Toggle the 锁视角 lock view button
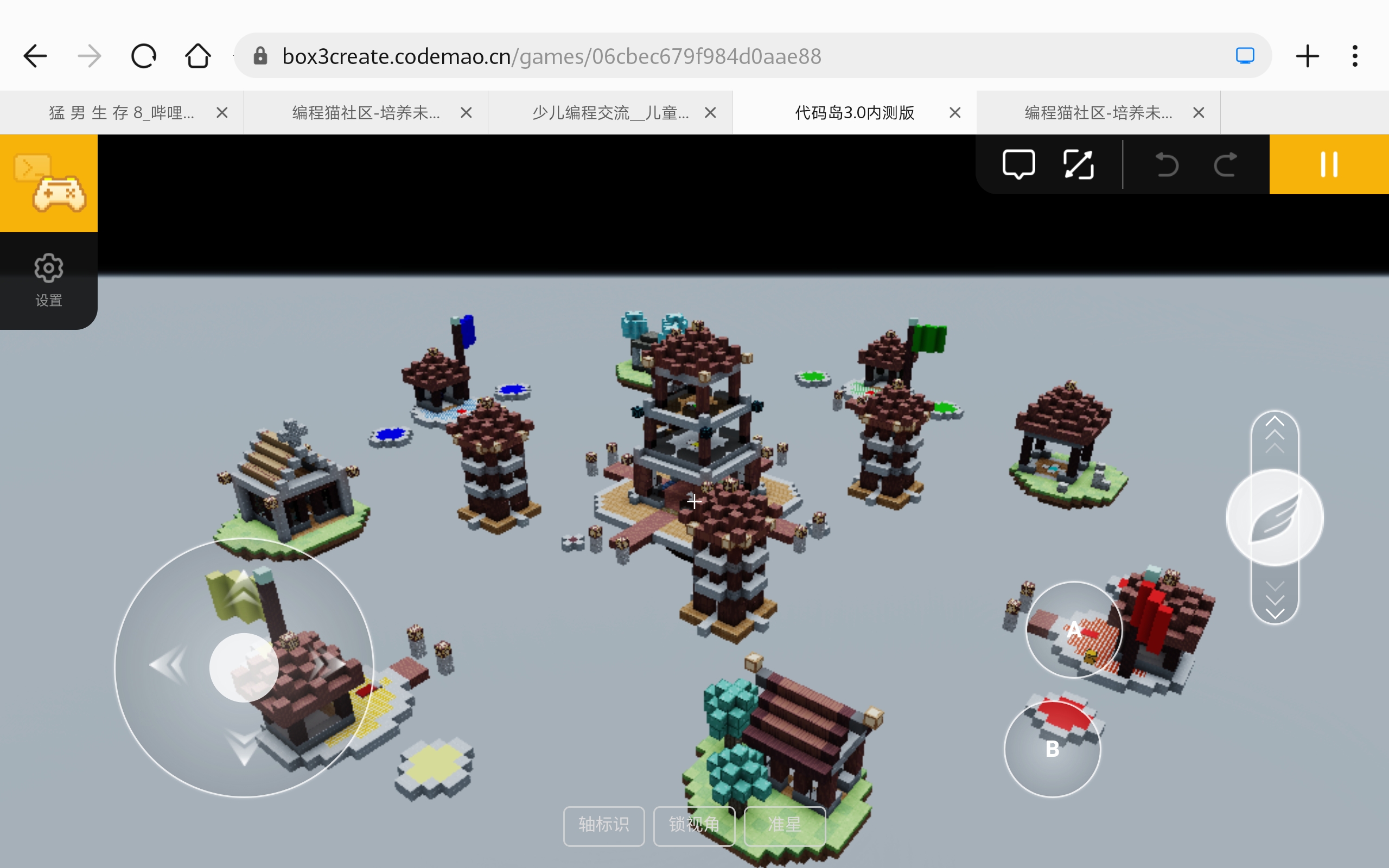Image resolution: width=1389 pixels, height=868 pixels. point(694,826)
